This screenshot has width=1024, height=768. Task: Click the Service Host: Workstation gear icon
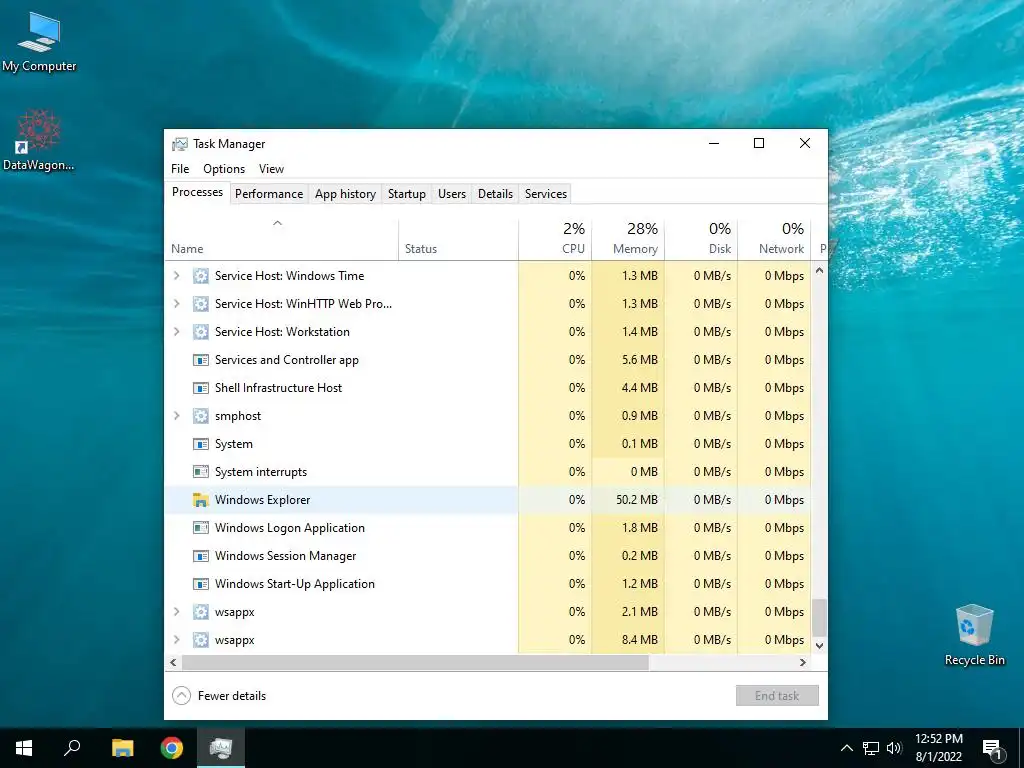click(200, 332)
